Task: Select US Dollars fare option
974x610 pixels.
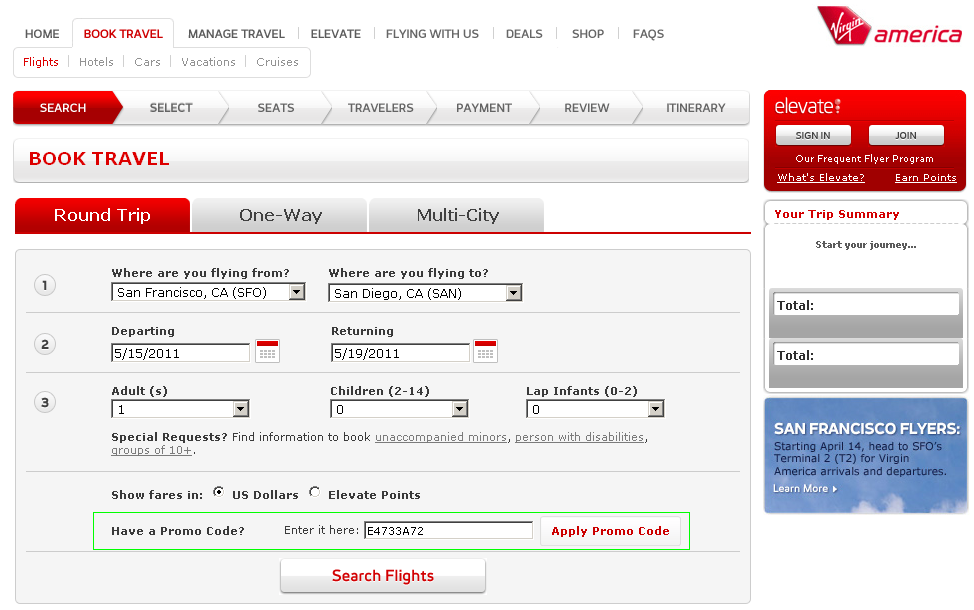Action: tap(219, 492)
